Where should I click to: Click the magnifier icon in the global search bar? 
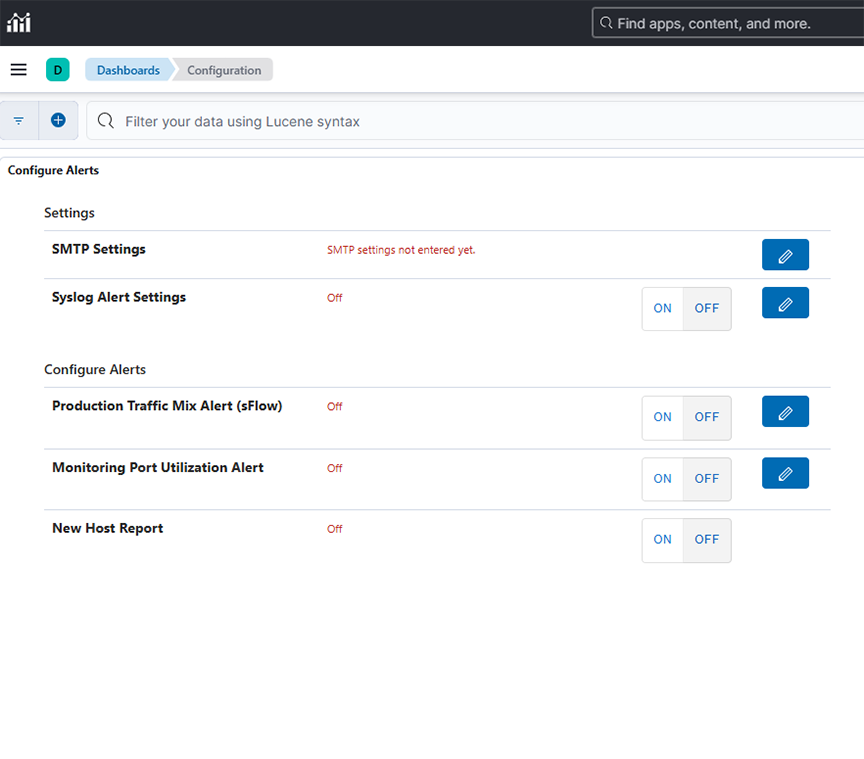[605, 22]
